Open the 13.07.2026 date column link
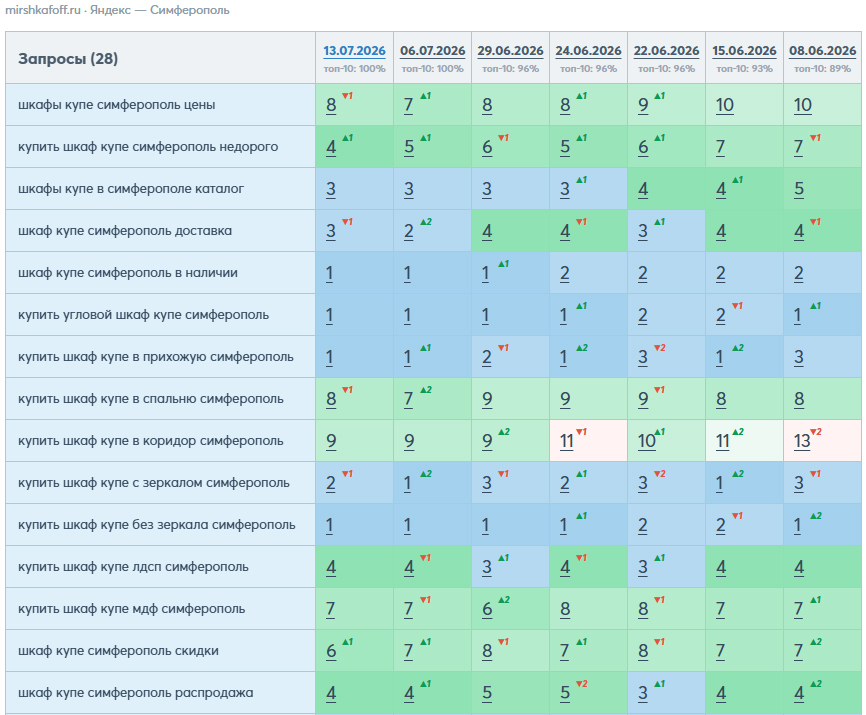Viewport: 866px width, 715px height. click(354, 51)
